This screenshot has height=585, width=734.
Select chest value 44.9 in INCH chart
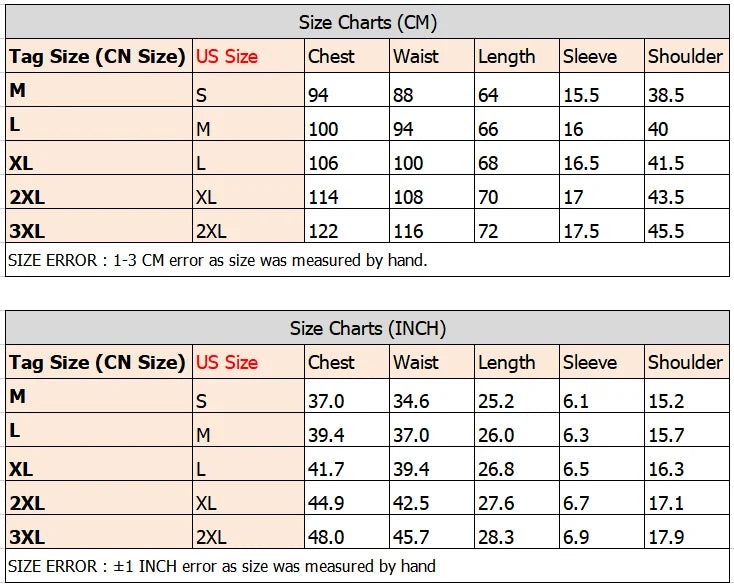(325, 503)
